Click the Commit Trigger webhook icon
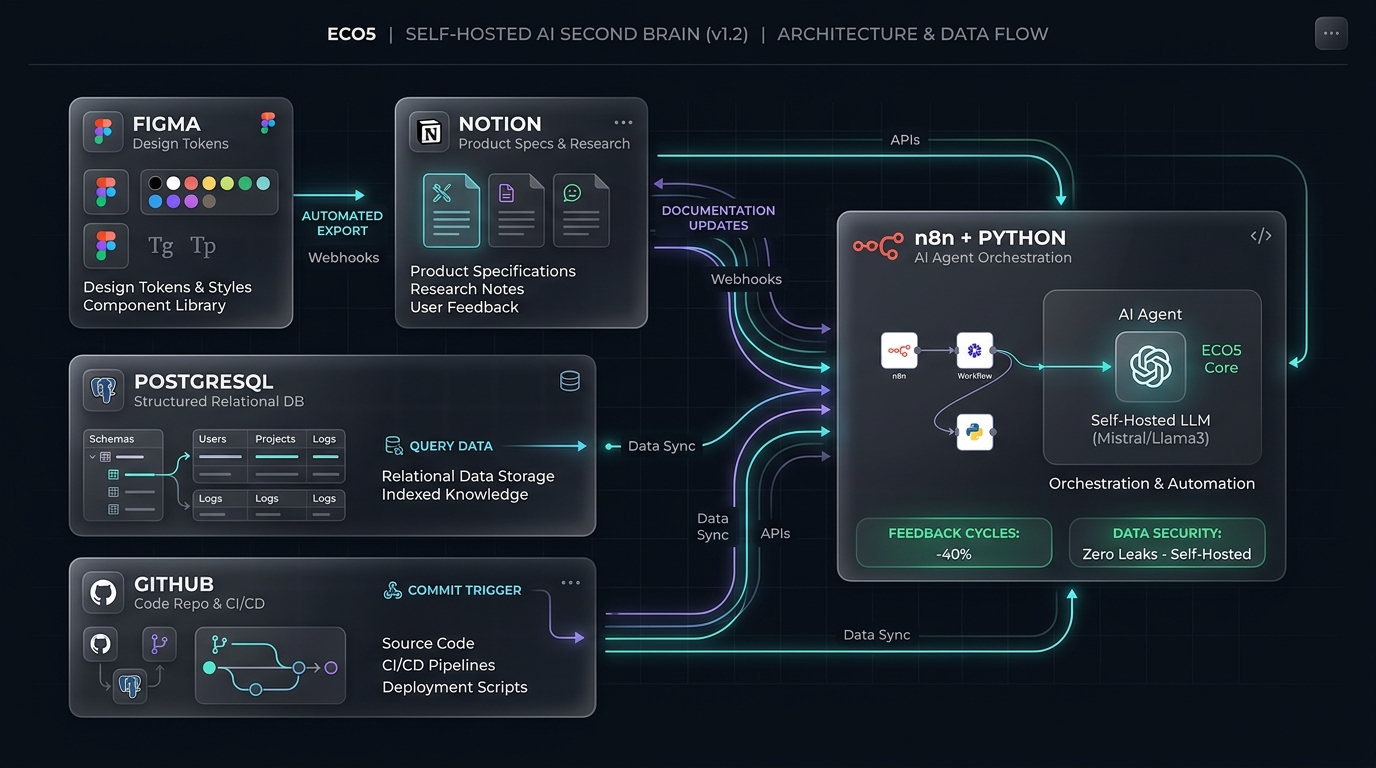Image resolution: width=1376 pixels, height=768 pixels. [x=393, y=590]
